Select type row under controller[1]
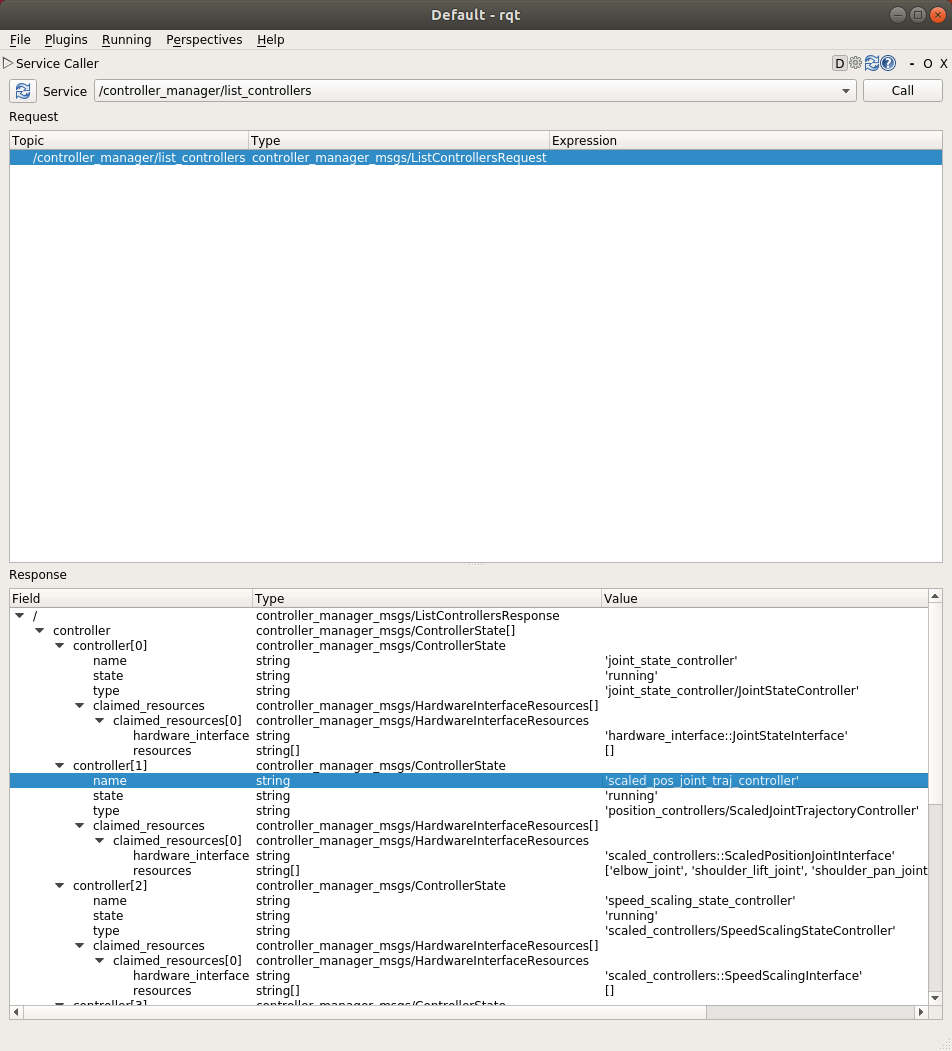The width and height of the screenshot is (952, 1051). tap(469, 810)
